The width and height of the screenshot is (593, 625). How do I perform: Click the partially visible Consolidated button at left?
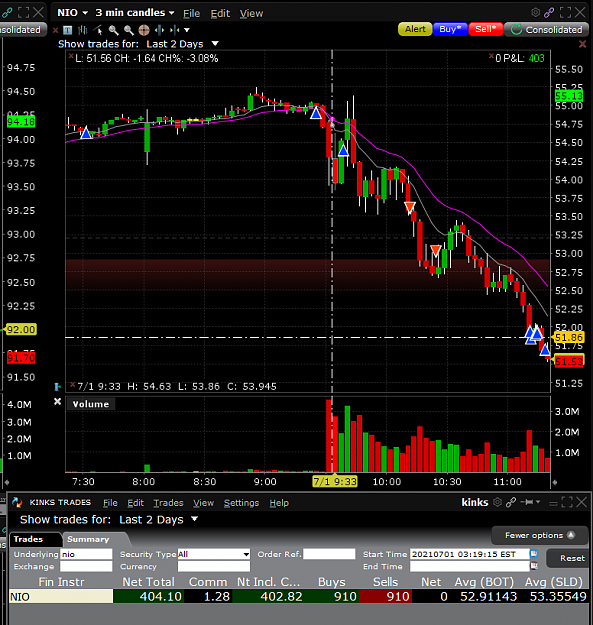pyautogui.click(x=23, y=30)
